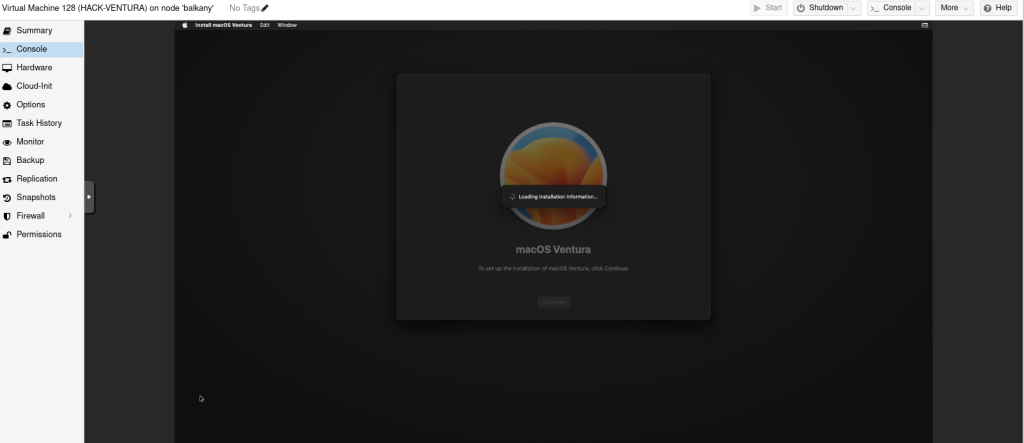Open the Shutdown dropdown arrow
1024x443 pixels.
point(853,8)
